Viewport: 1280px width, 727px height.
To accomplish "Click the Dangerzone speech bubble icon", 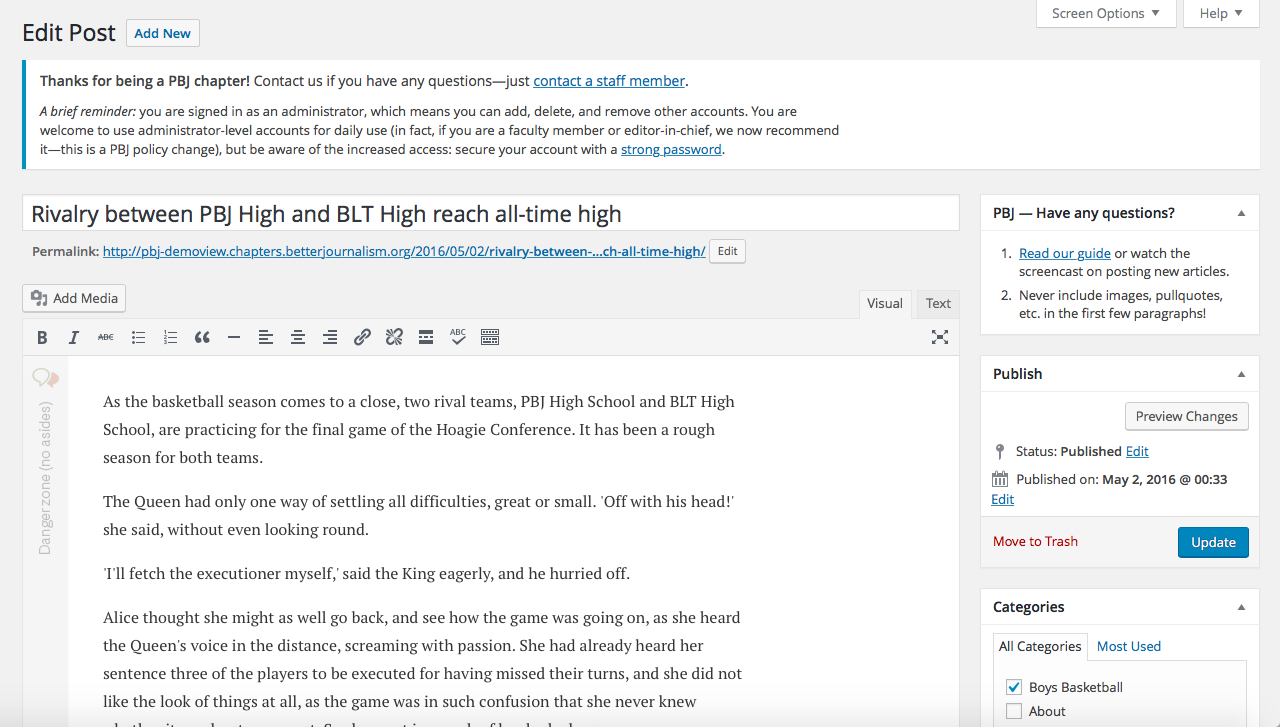I will point(45,378).
